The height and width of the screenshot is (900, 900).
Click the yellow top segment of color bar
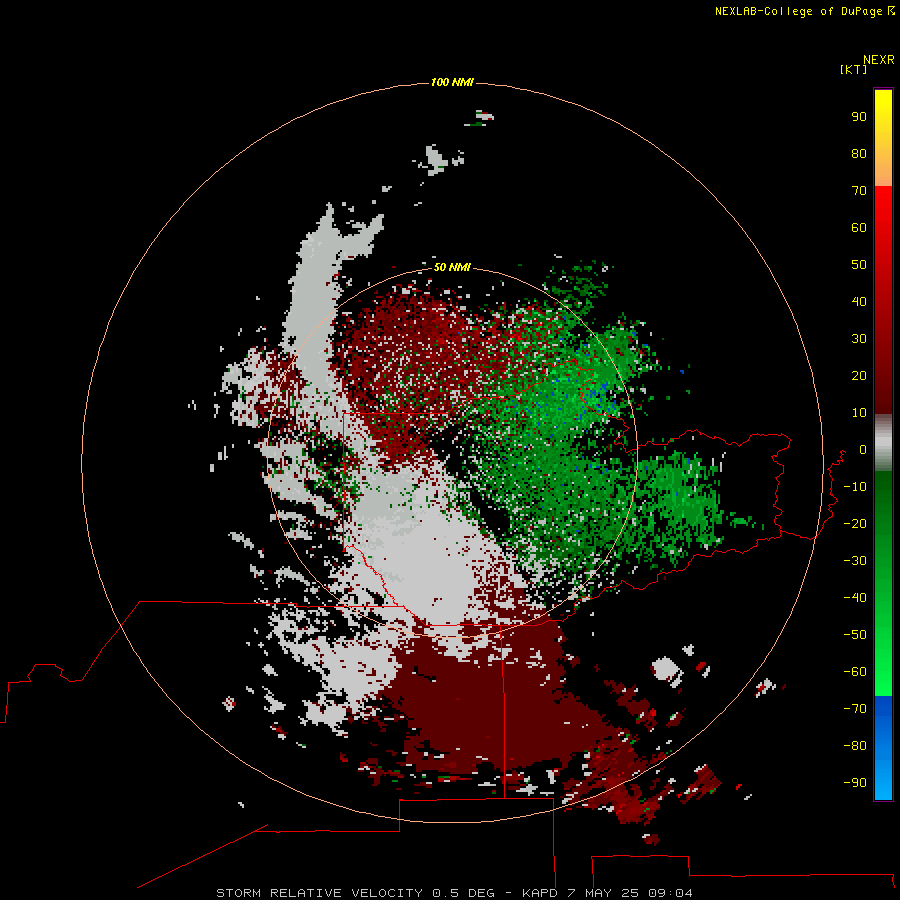pyautogui.click(x=883, y=138)
